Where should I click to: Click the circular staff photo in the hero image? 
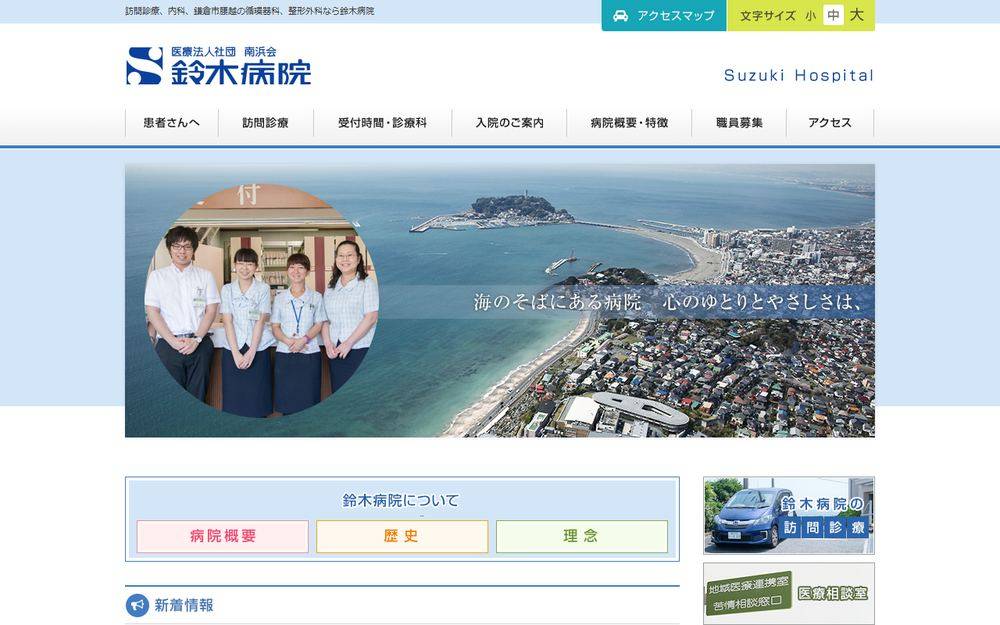point(262,300)
